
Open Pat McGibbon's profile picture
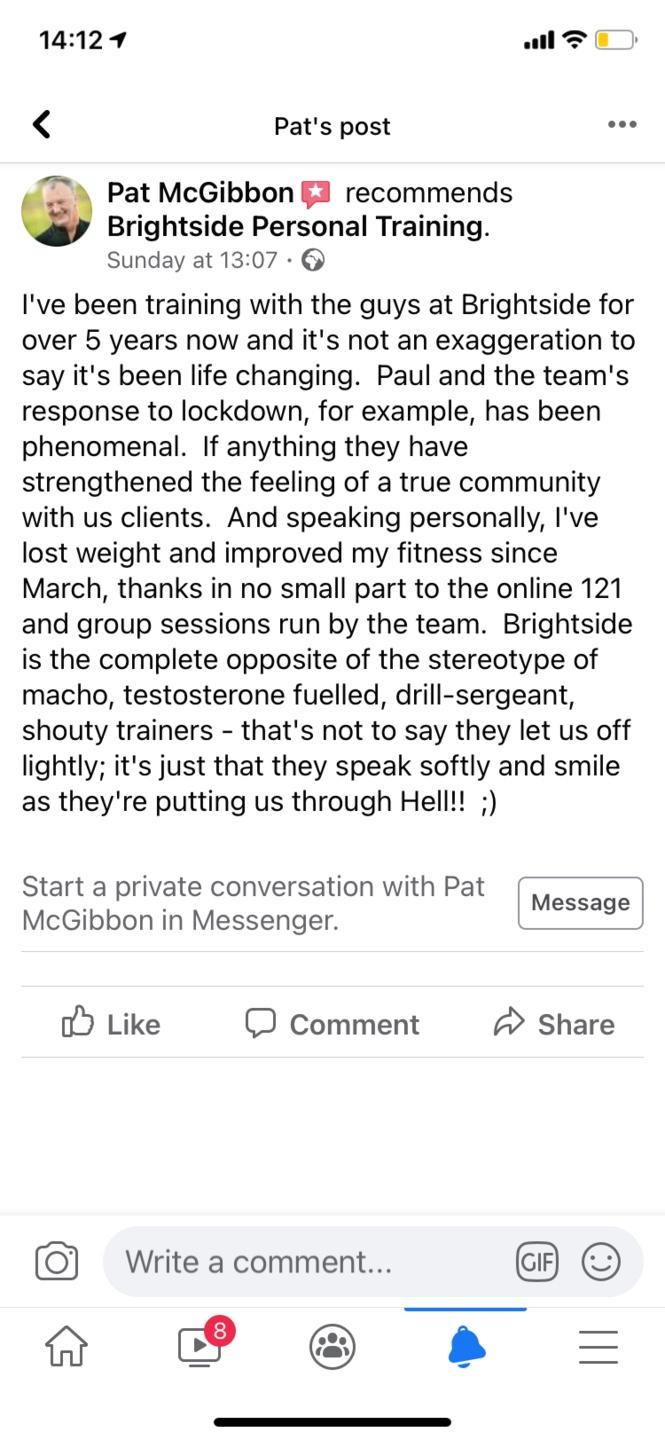(x=57, y=211)
